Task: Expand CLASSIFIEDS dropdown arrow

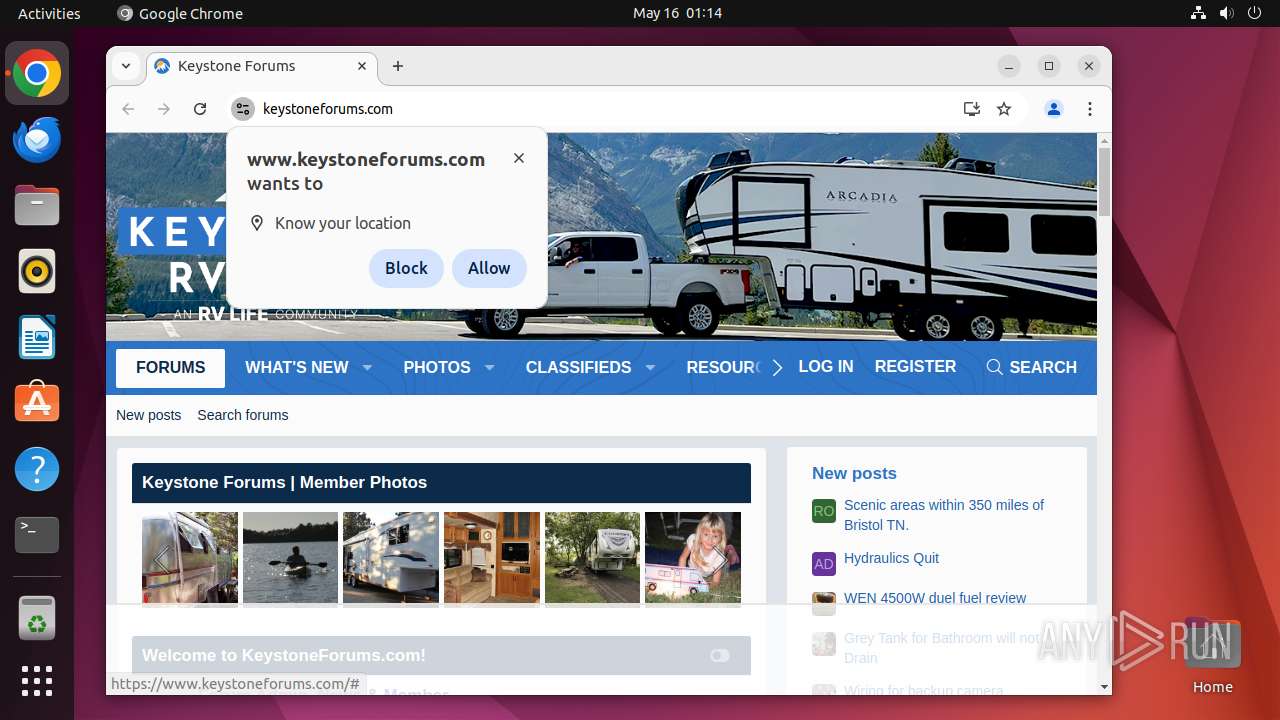Action: pos(650,367)
